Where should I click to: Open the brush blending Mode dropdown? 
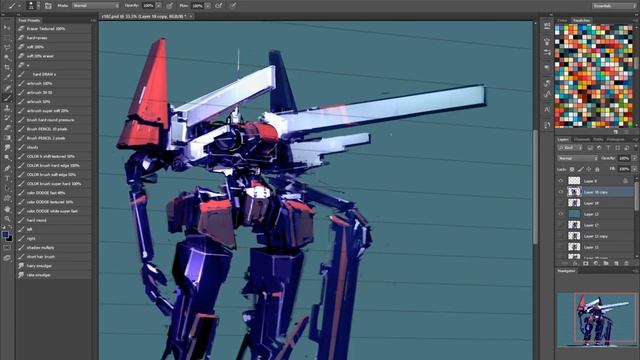pos(96,6)
